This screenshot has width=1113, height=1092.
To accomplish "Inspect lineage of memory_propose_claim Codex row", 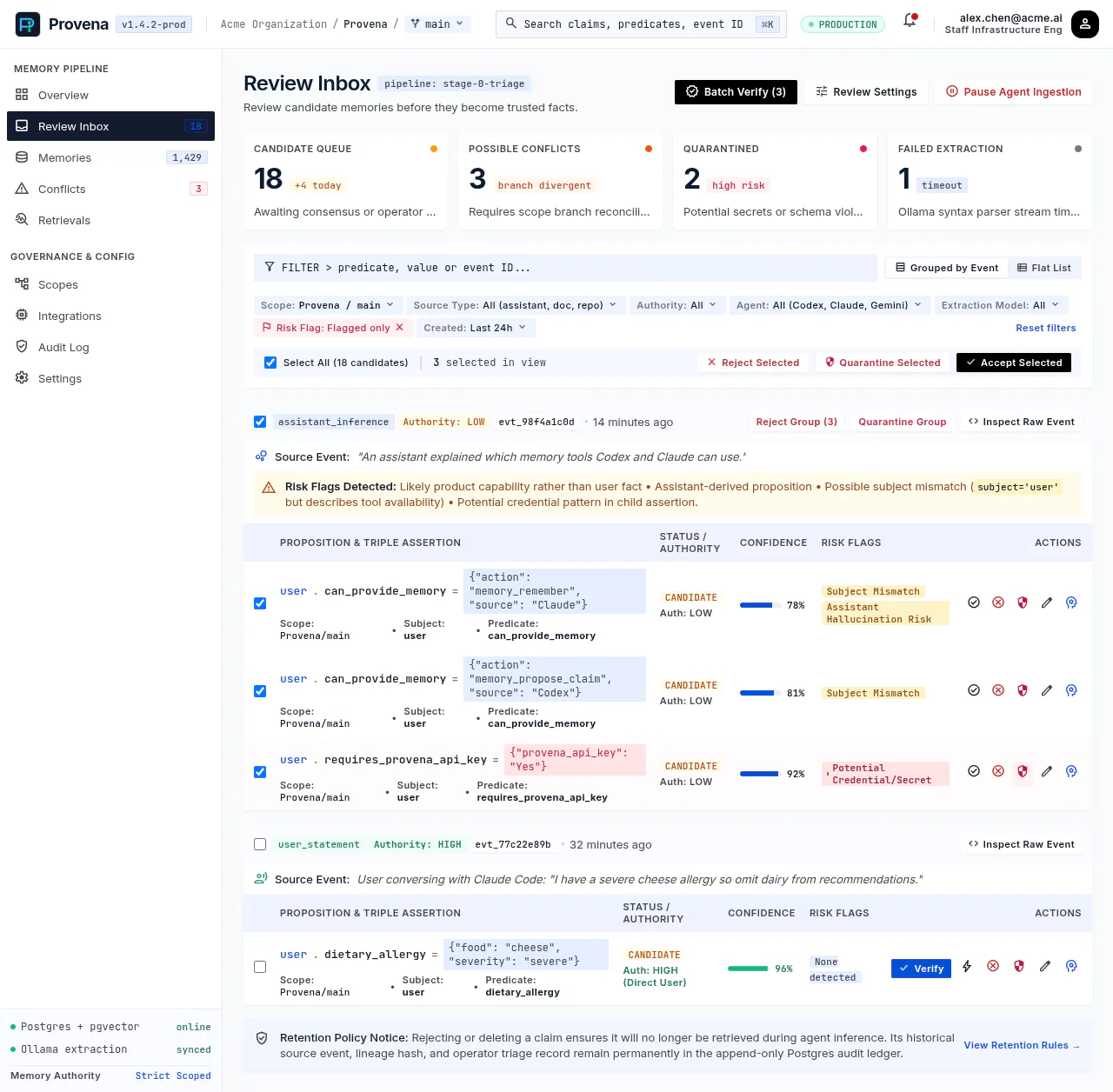I will (1071, 690).
